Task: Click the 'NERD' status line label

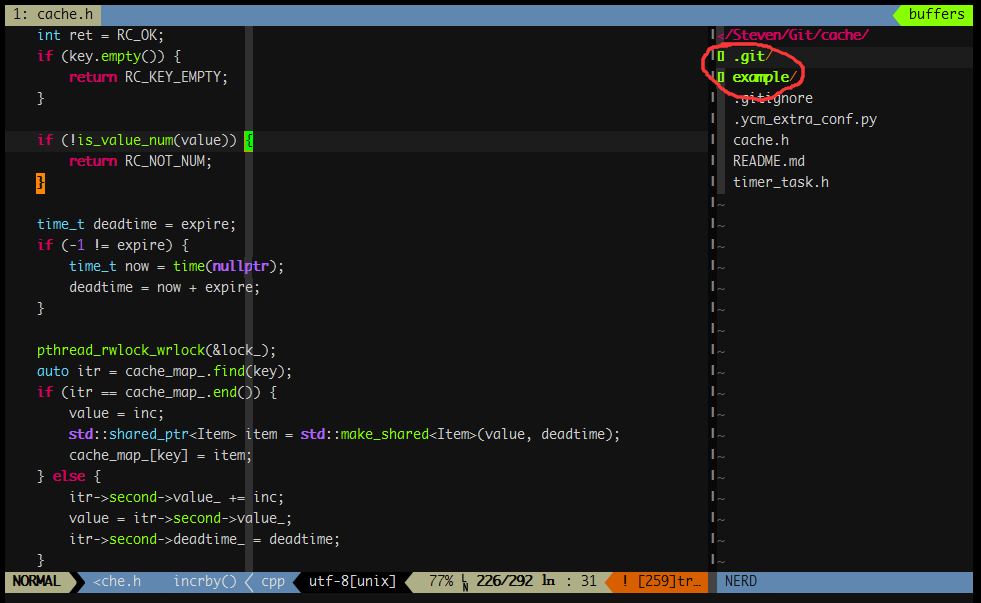Action: coord(741,581)
